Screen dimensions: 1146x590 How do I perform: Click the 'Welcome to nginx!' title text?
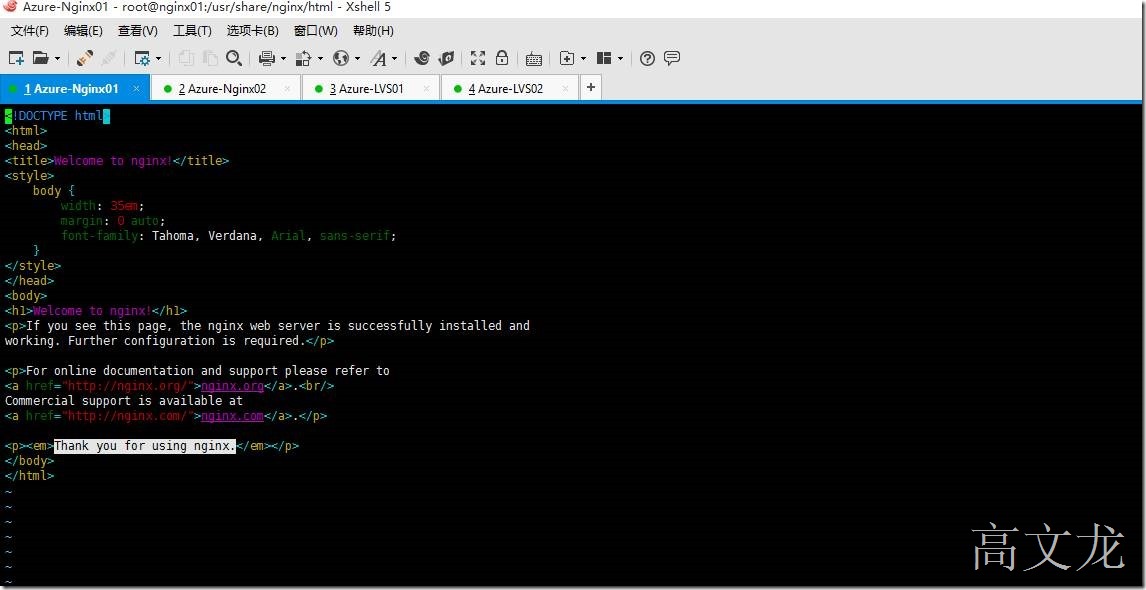pyautogui.click(x=113, y=161)
